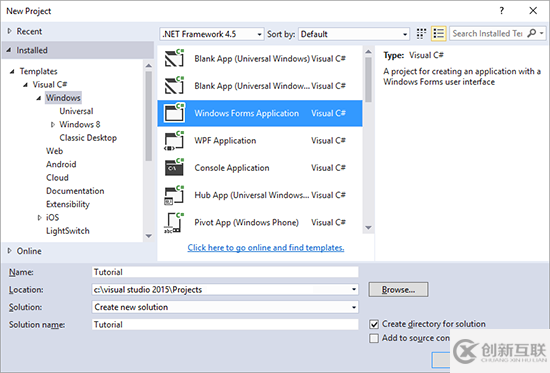This screenshot has height=373, width=550.
Task: Select the second Blank App (Universal Window...) name
Action: coord(252,86)
